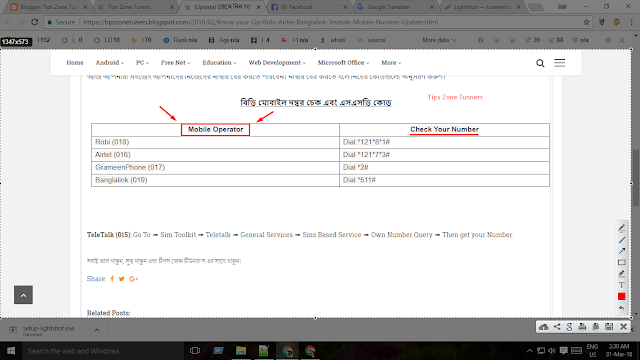Expand the Education menu
The height and width of the screenshot is (360, 640).
[219, 62]
